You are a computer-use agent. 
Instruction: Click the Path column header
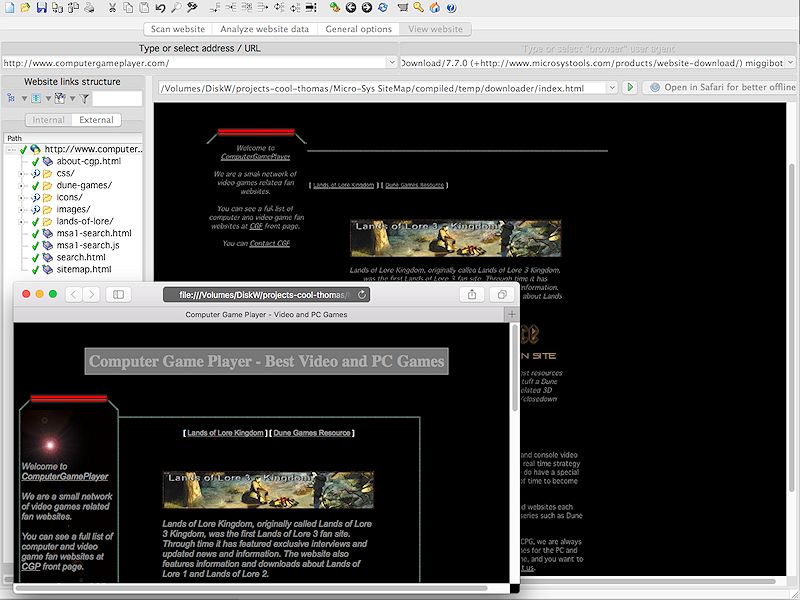(73, 138)
